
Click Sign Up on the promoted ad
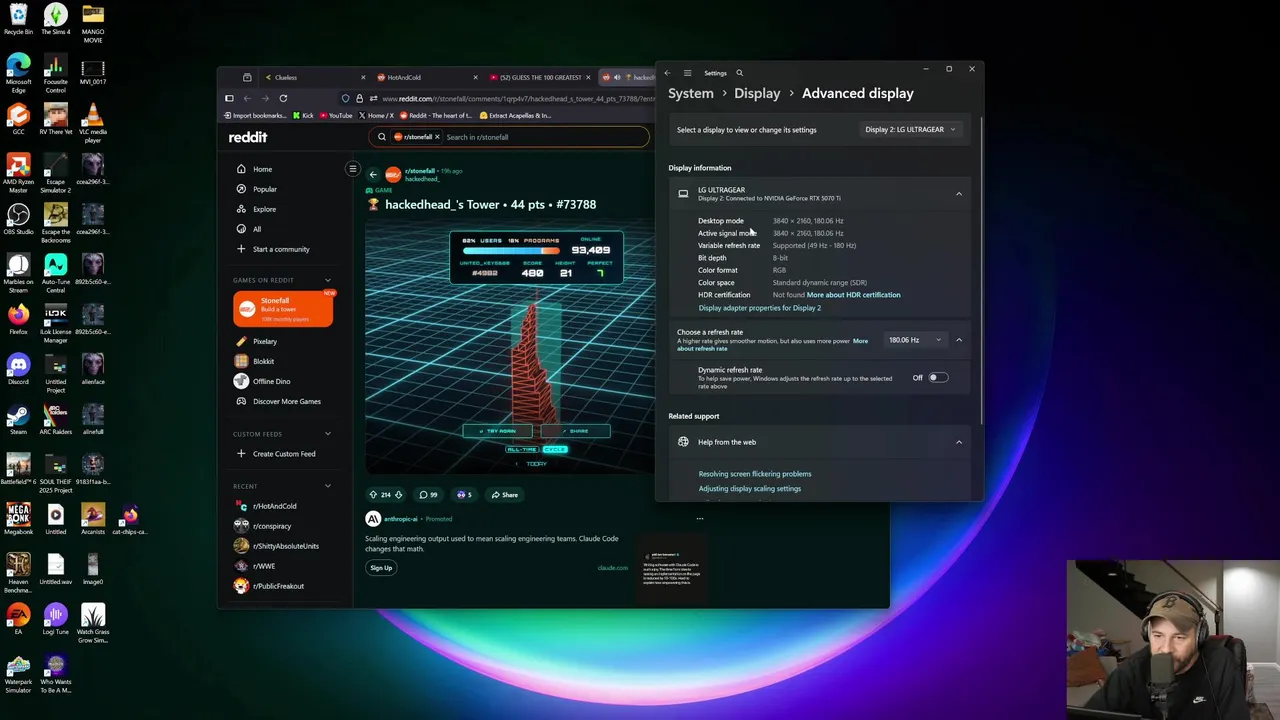point(381,568)
